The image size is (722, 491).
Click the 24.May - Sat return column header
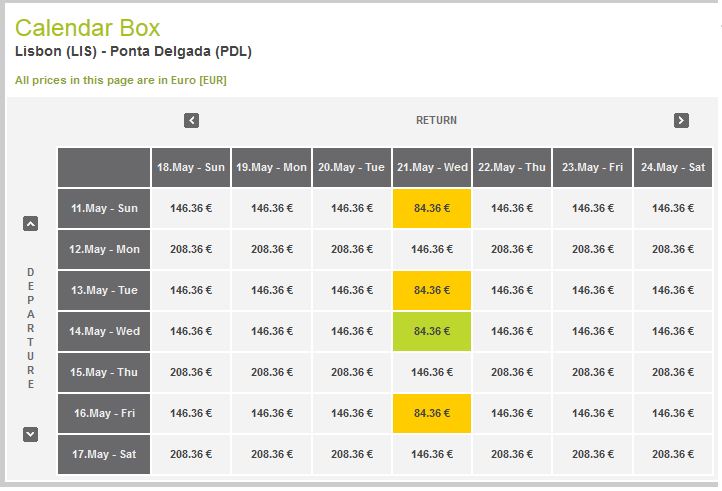click(673, 167)
